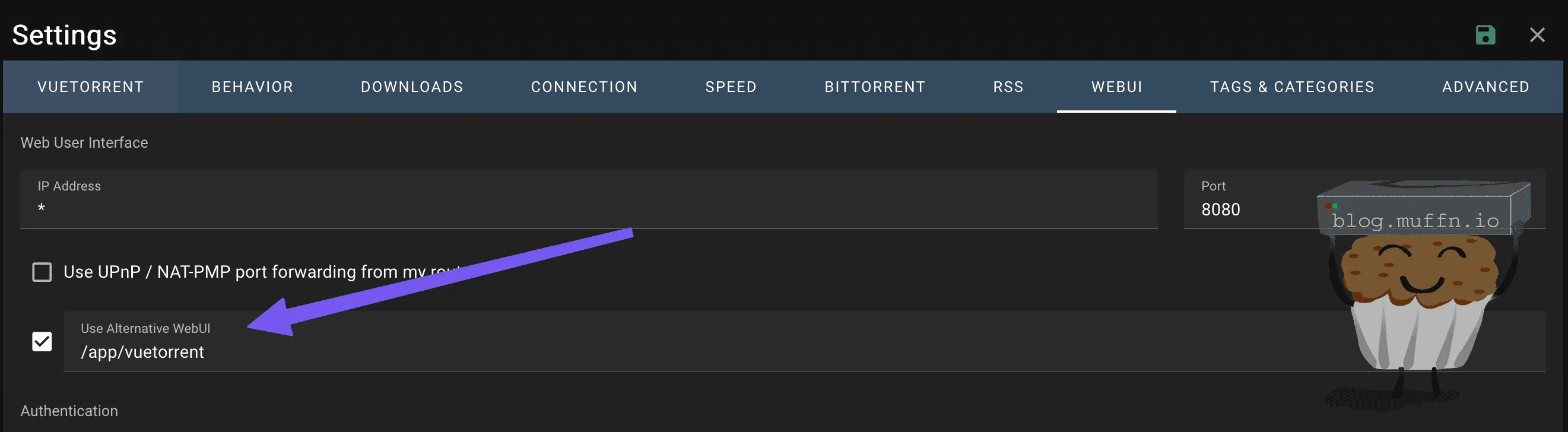Image resolution: width=1568 pixels, height=432 pixels.
Task: Open the Speed tab
Action: pyautogui.click(x=731, y=87)
